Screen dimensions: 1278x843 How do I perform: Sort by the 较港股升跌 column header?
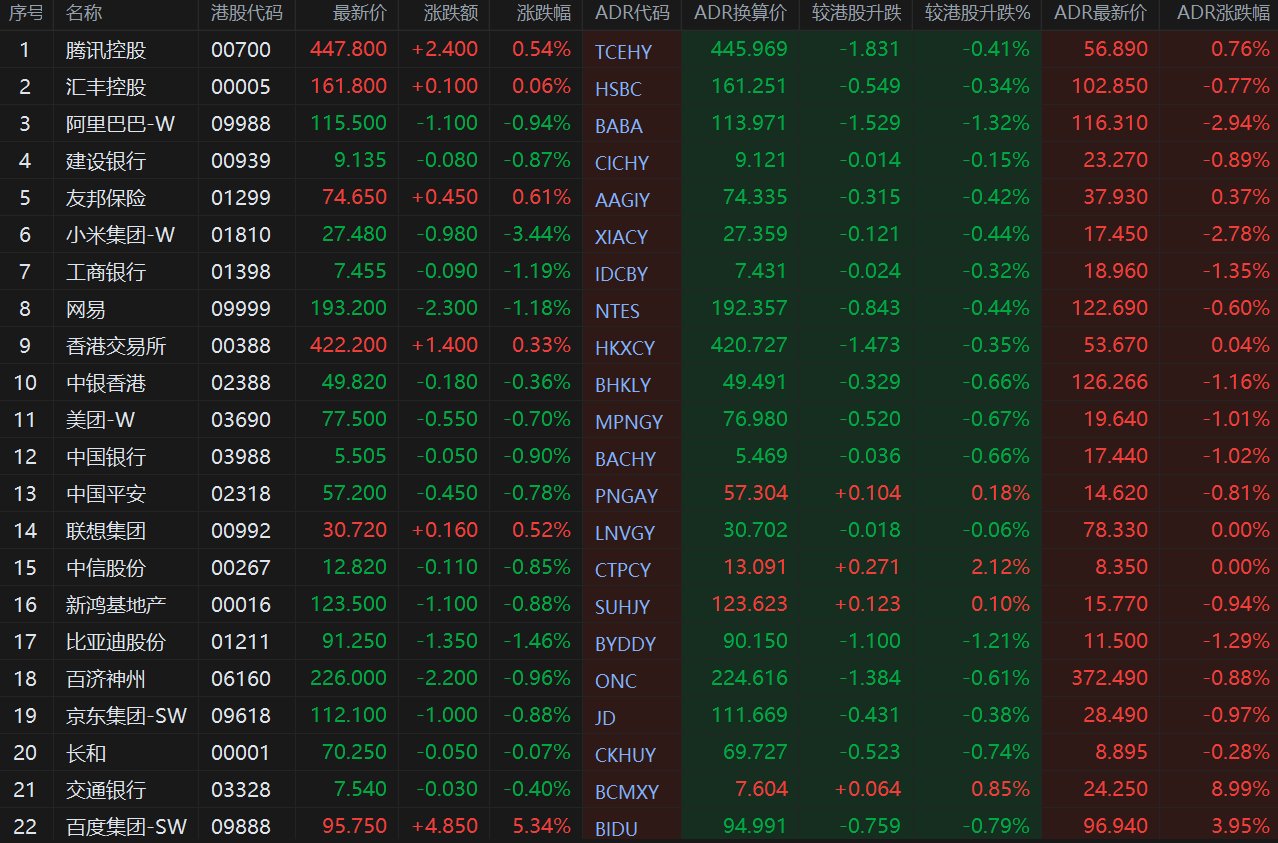[855, 13]
